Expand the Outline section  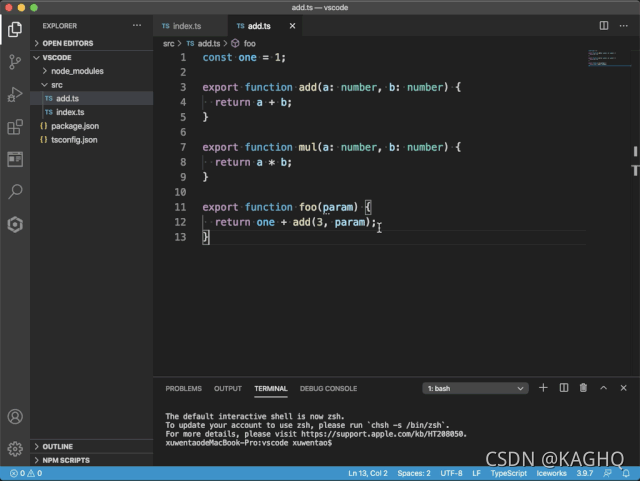tap(92, 447)
